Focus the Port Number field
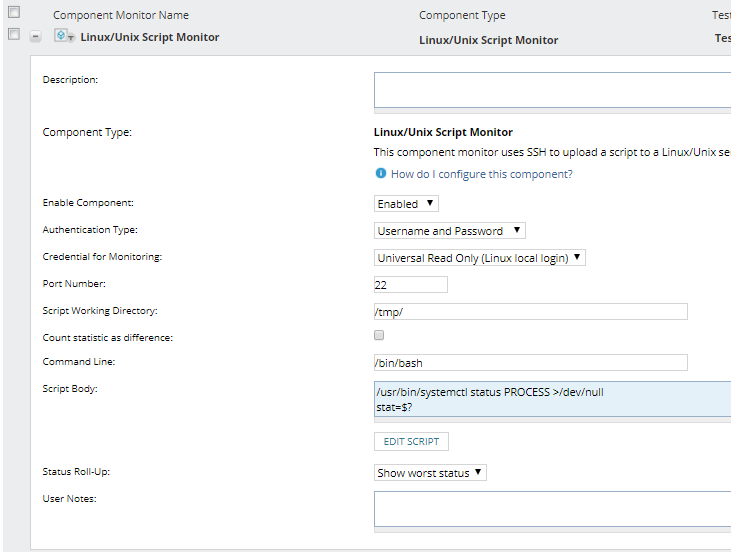Image resolution: width=731 pixels, height=552 pixels. [x=410, y=285]
